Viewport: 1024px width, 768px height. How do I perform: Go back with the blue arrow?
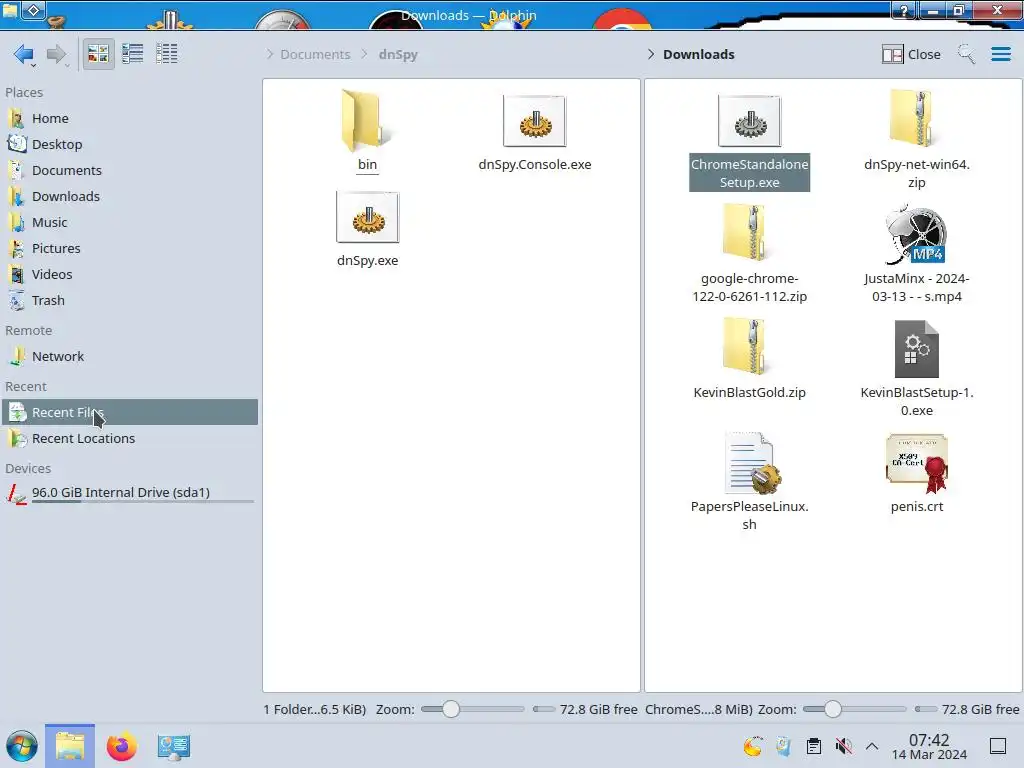pyautogui.click(x=24, y=54)
